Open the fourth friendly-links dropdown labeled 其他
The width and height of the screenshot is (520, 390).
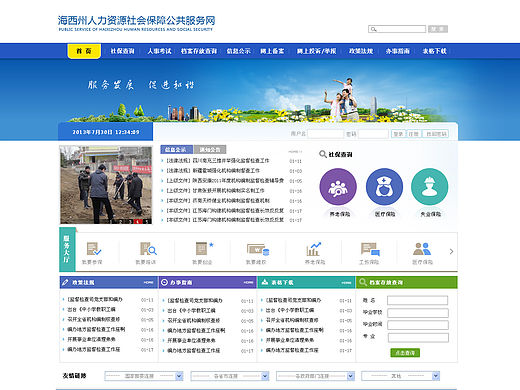coord(400,376)
